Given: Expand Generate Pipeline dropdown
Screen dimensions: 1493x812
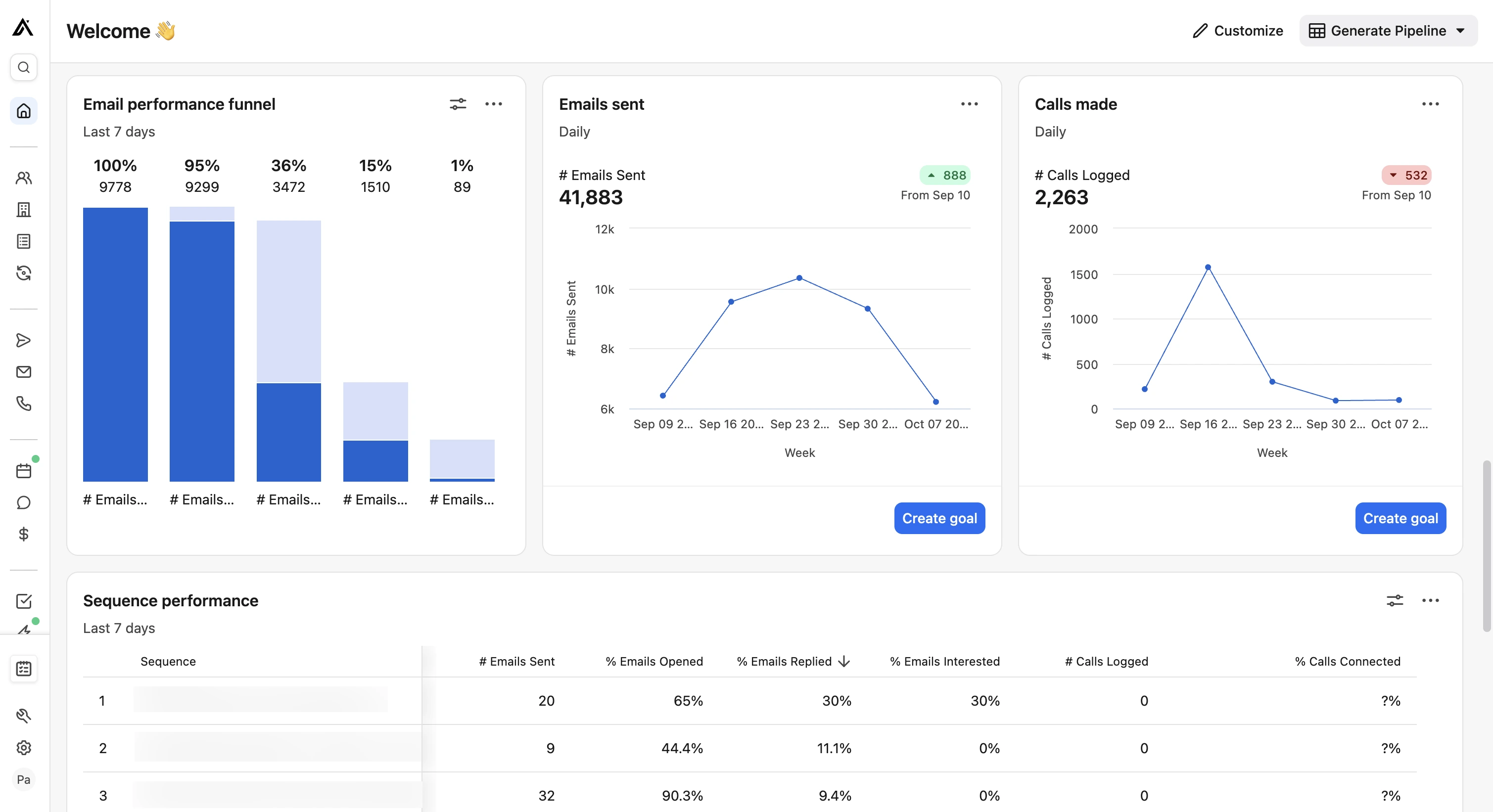Looking at the screenshot, I should [1460, 31].
